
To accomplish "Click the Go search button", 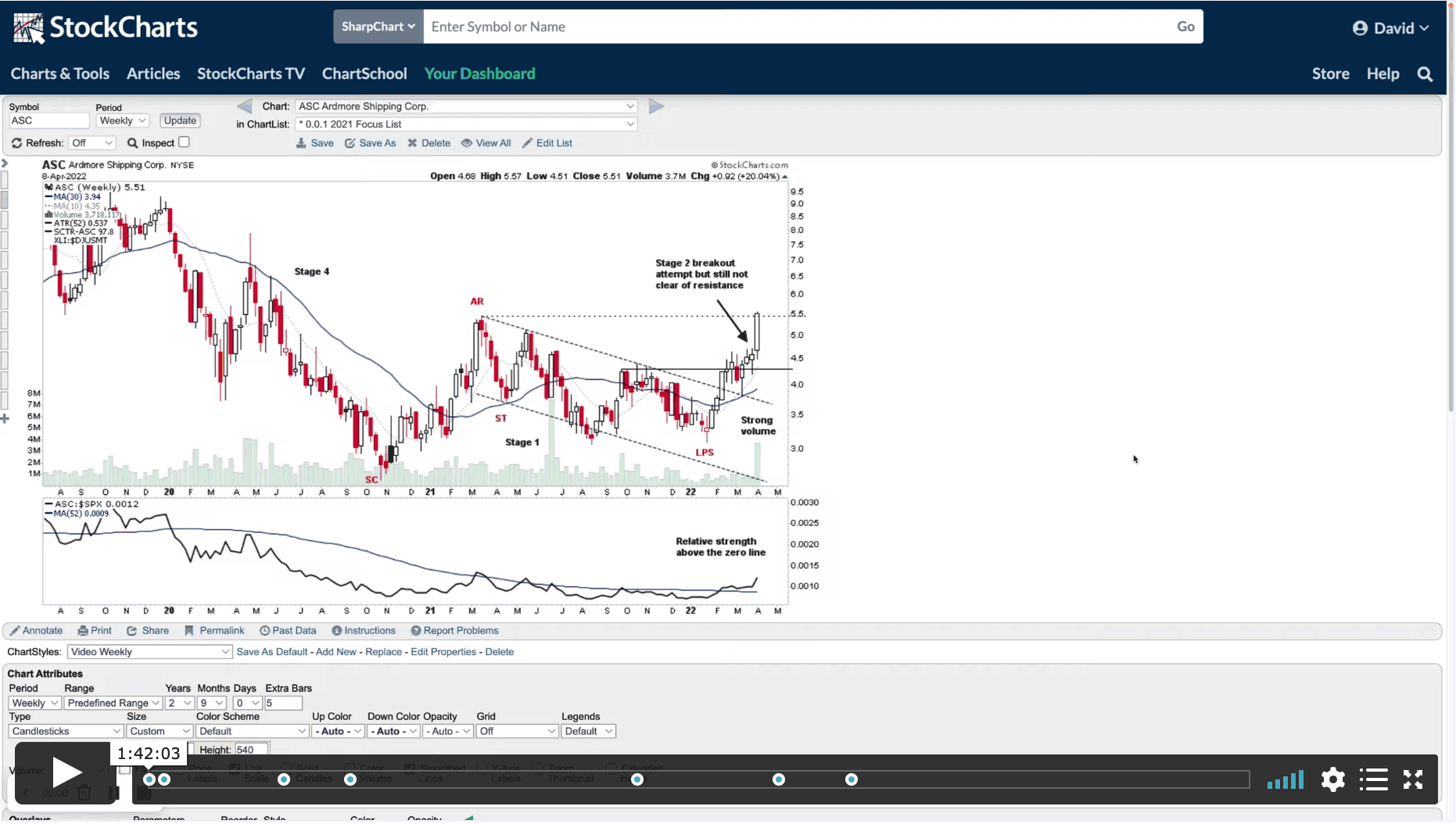I will click(1185, 27).
